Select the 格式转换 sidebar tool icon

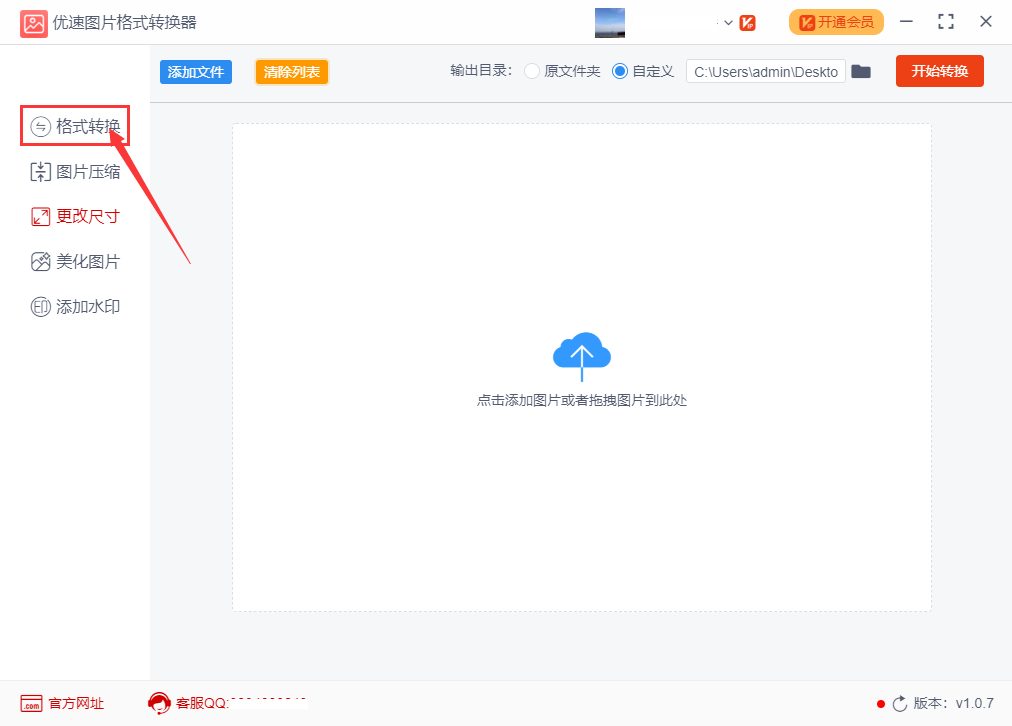point(40,125)
